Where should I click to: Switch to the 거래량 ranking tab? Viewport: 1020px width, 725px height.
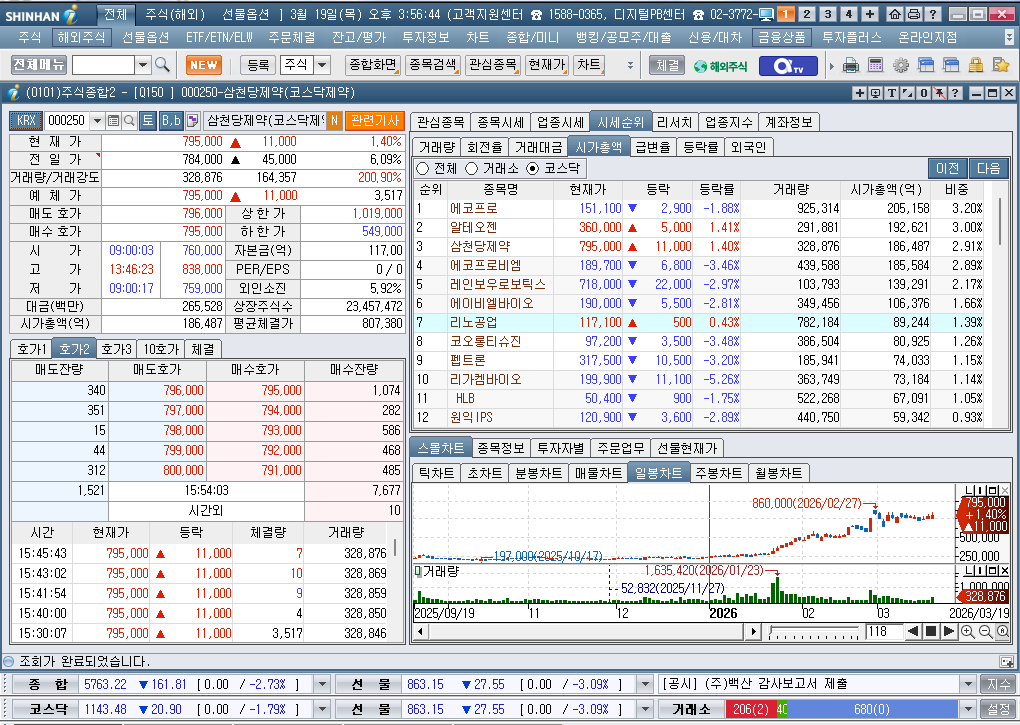[x=436, y=148]
